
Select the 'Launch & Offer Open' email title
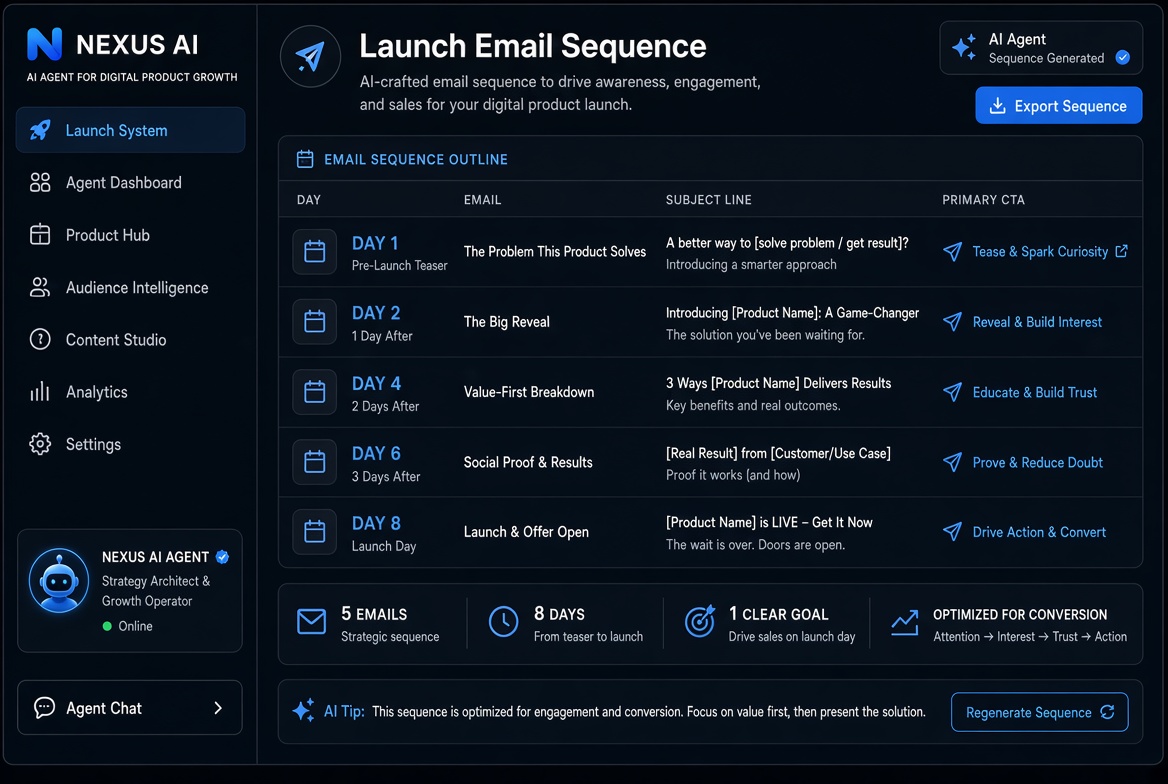coord(526,532)
